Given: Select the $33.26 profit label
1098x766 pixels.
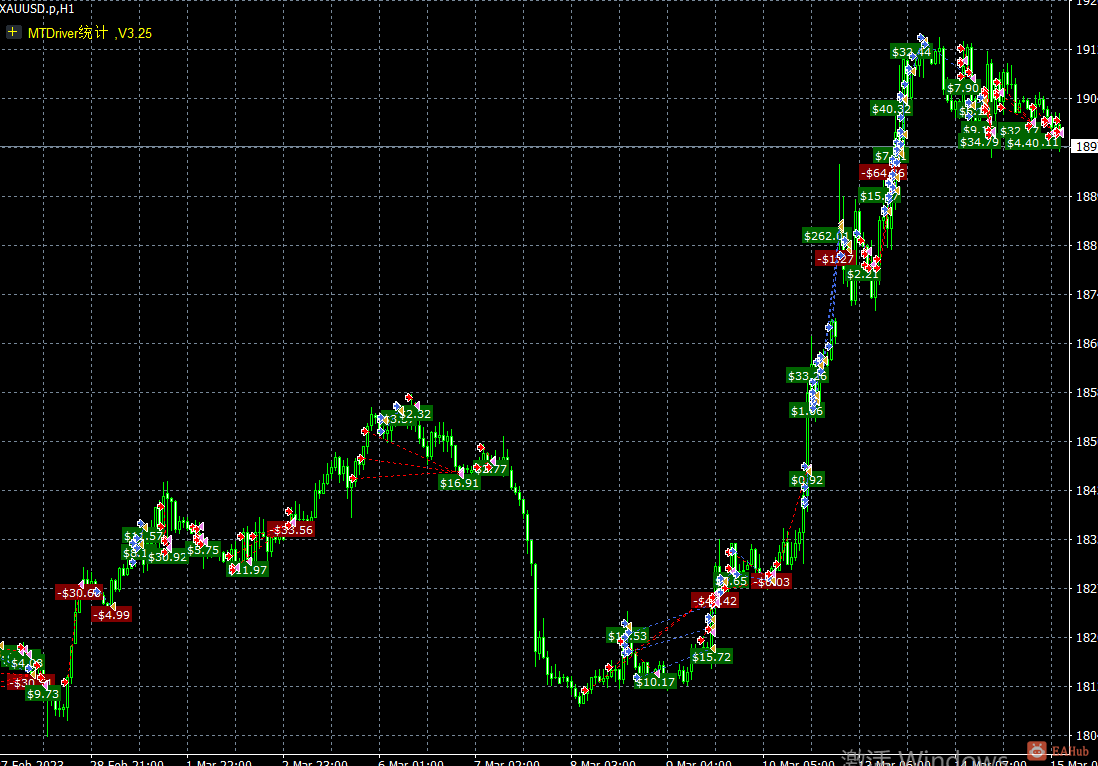Looking at the screenshot, I should tap(807, 376).
